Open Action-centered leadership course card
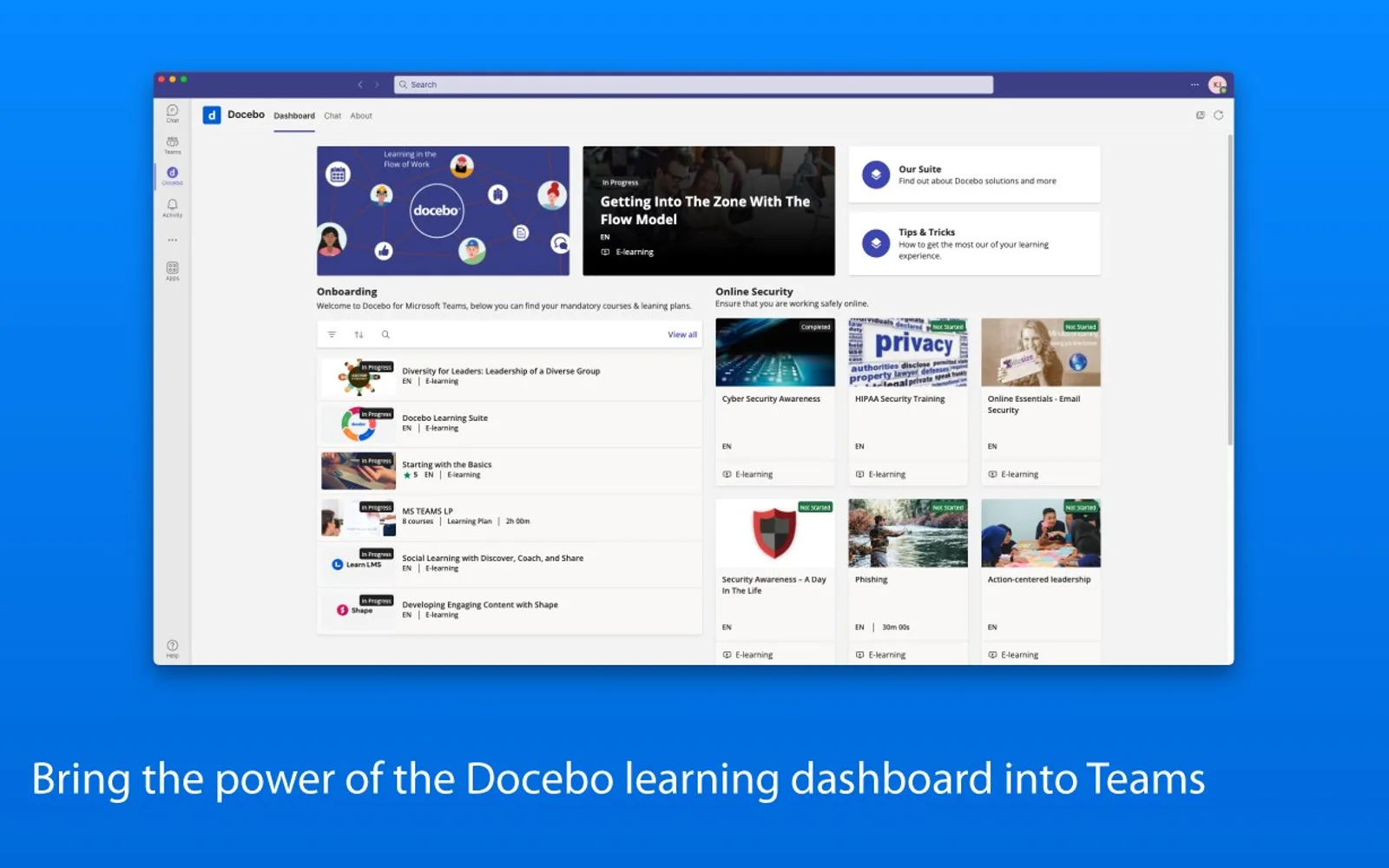The height and width of the screenshot is (868, 1389). pos(1041,582)
